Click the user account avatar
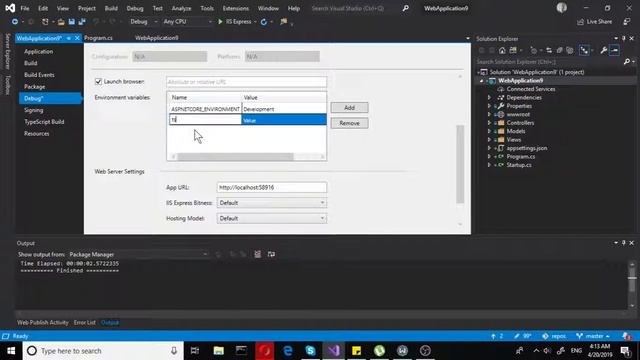This screenshot has width=640, height=360. 562,8
